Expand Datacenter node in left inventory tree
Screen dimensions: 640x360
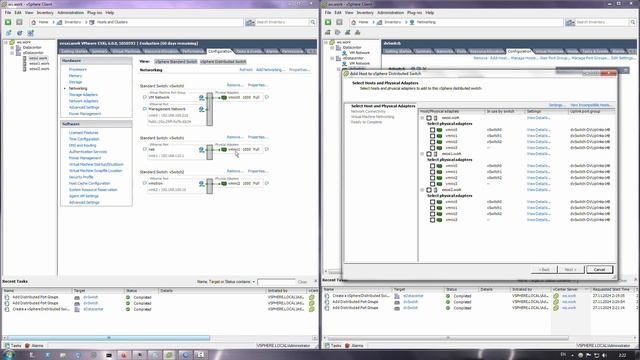pos(12,47)
